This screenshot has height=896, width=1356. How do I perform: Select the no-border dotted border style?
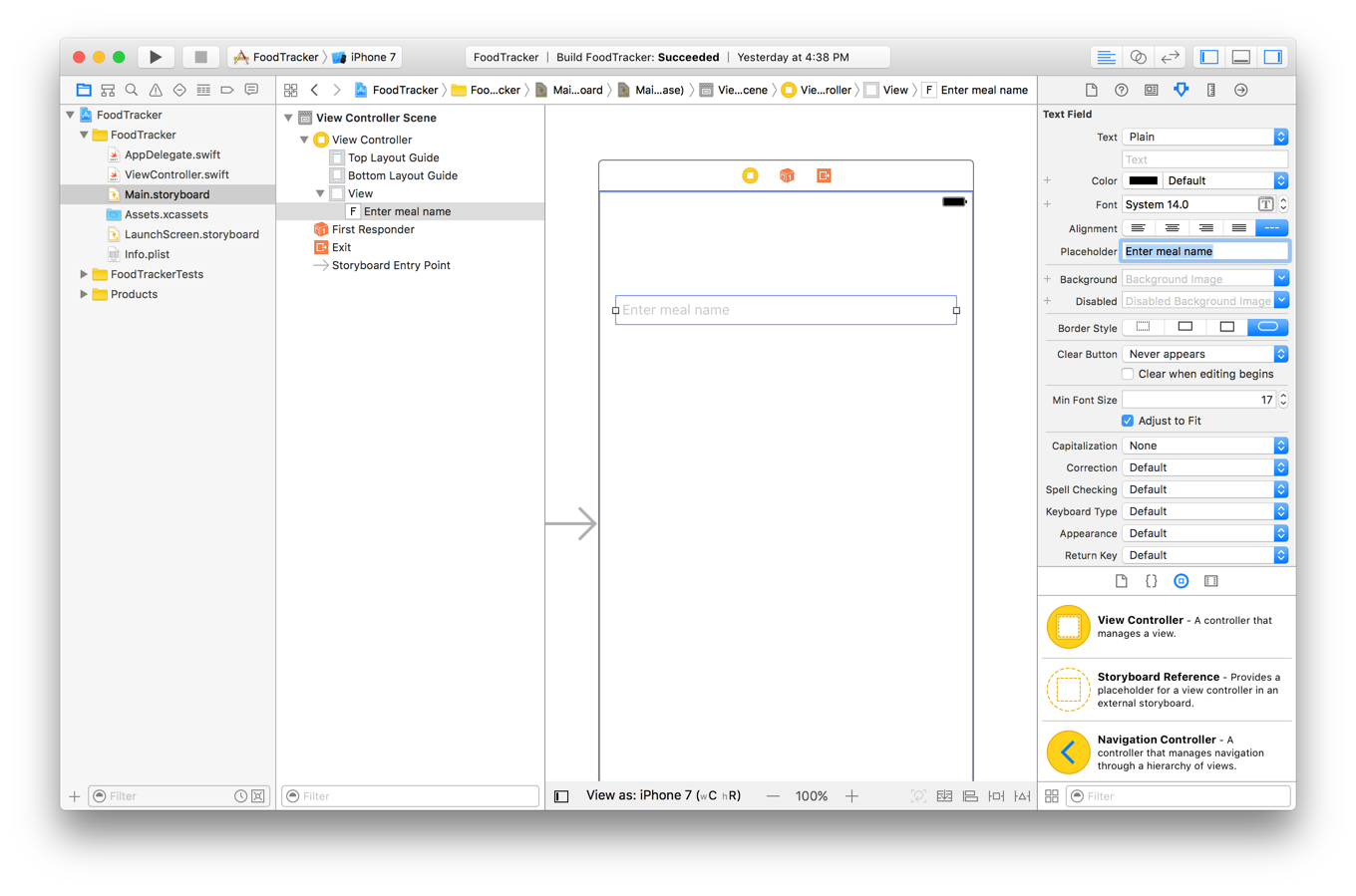coord(1143,327)
